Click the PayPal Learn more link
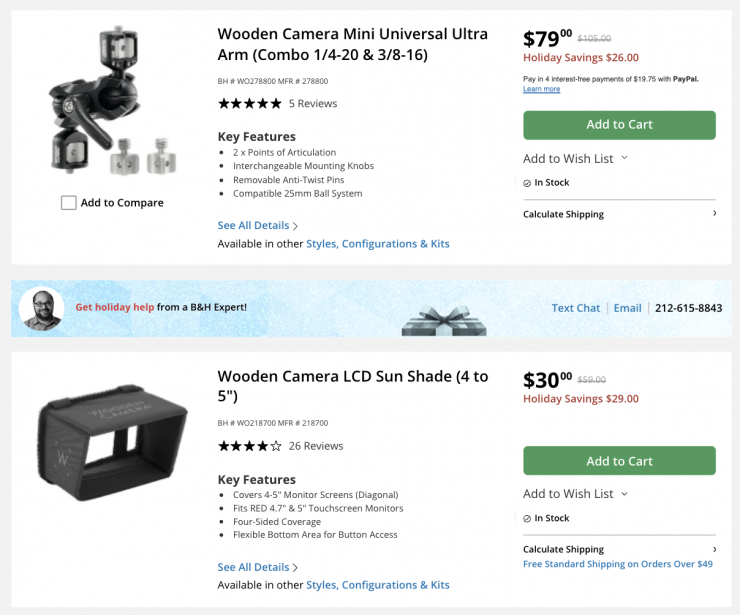This screenshot has height=615, width=740. point(541,89)
